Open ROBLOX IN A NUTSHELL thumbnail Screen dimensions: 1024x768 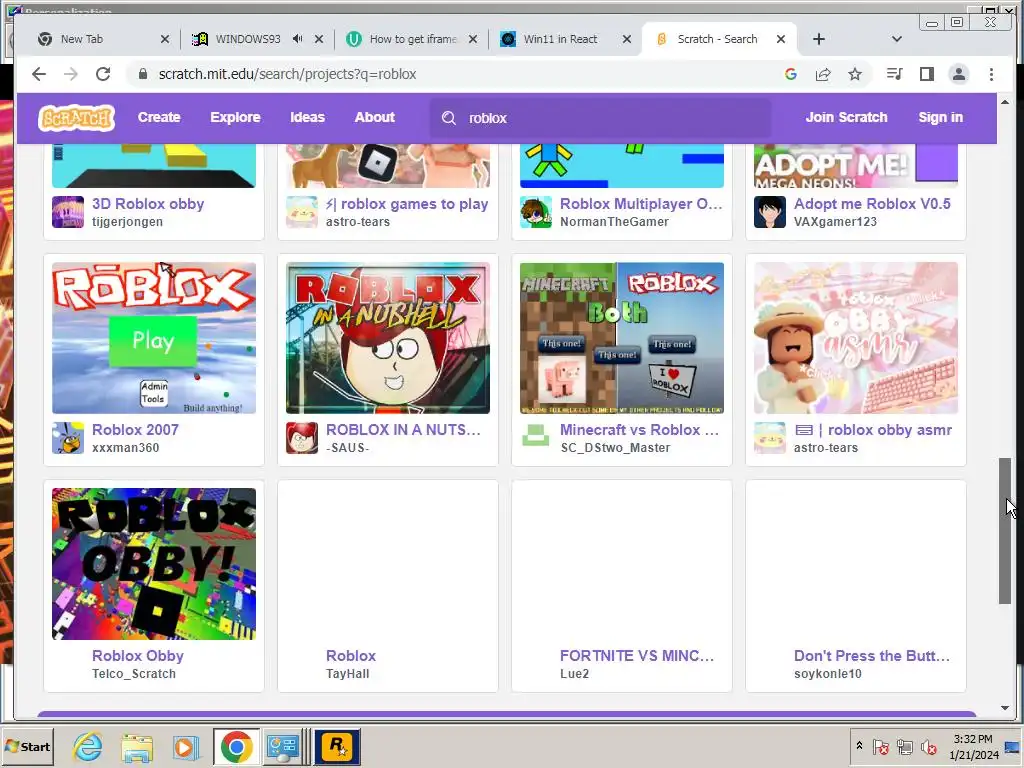[388, 338]
